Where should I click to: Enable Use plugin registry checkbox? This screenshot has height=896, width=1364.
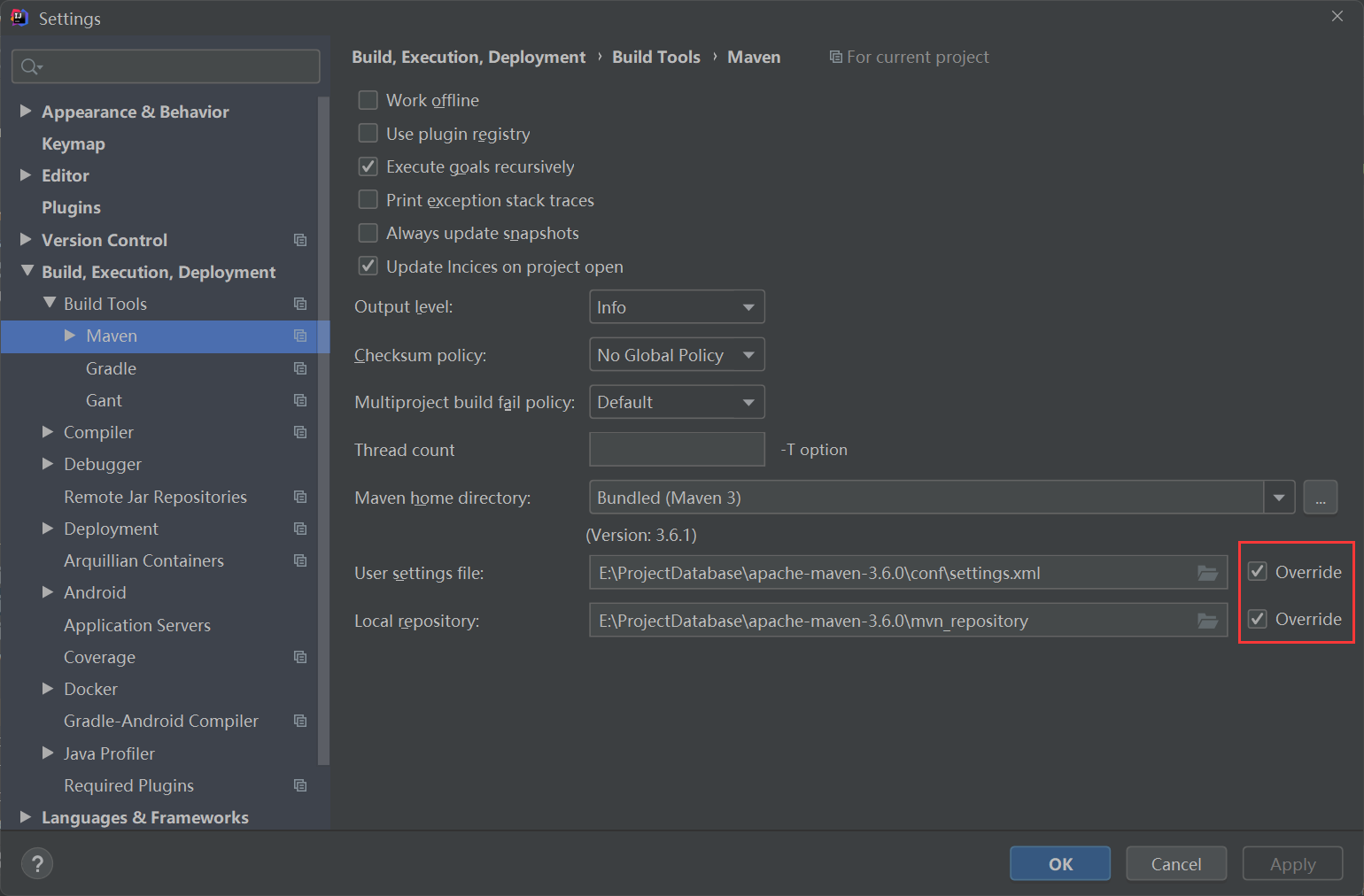click(368, 134)
